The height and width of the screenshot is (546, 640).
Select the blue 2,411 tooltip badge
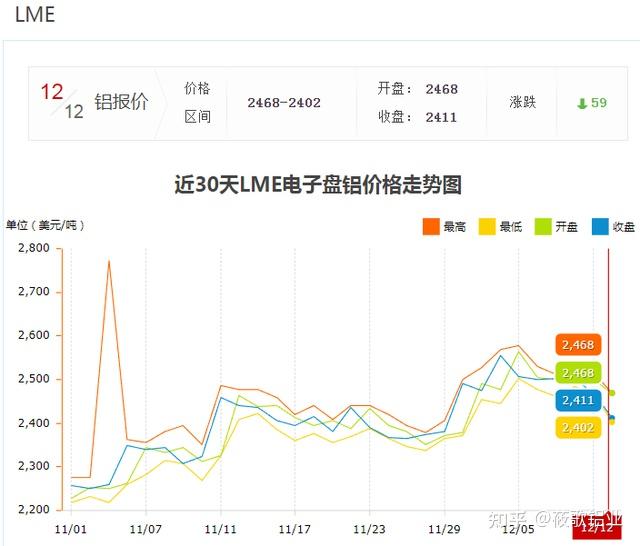[x=578, y=400]
